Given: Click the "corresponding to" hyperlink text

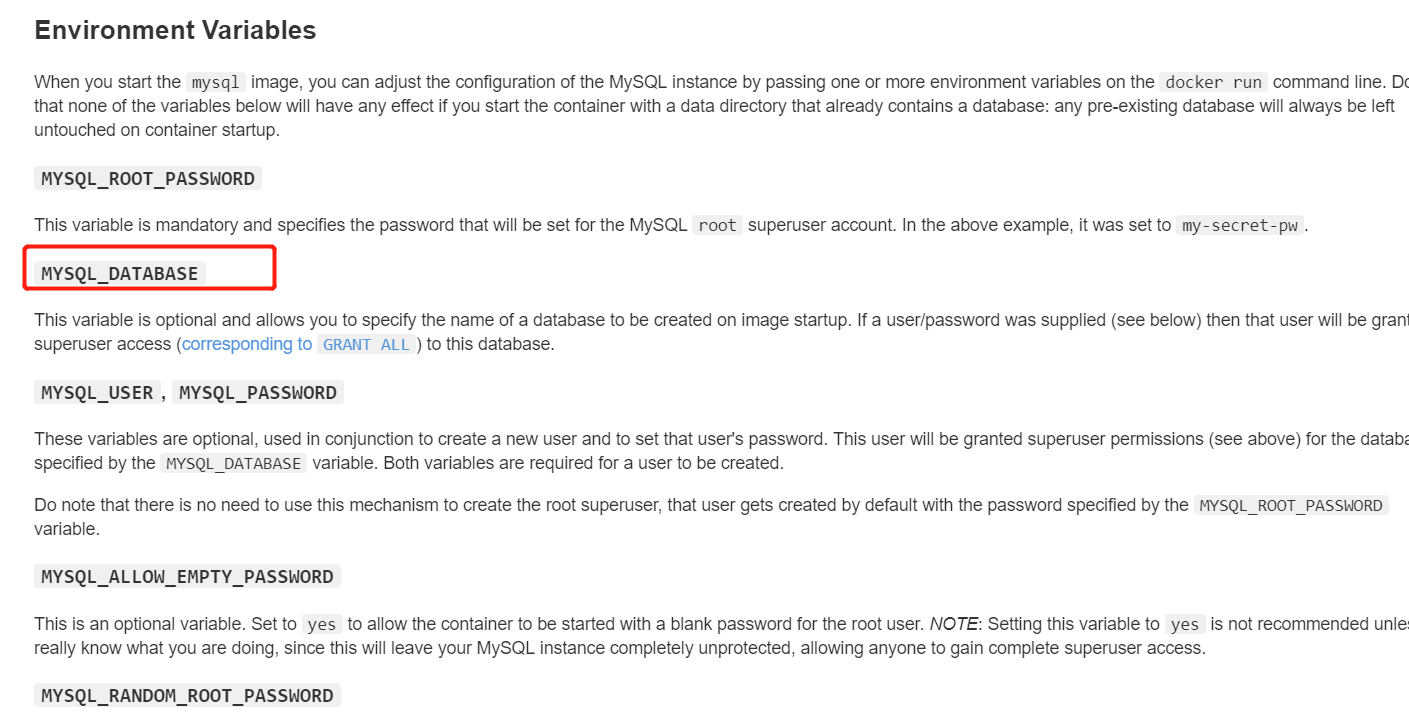Looking at the screenshot, I should [x=246, y=344].
